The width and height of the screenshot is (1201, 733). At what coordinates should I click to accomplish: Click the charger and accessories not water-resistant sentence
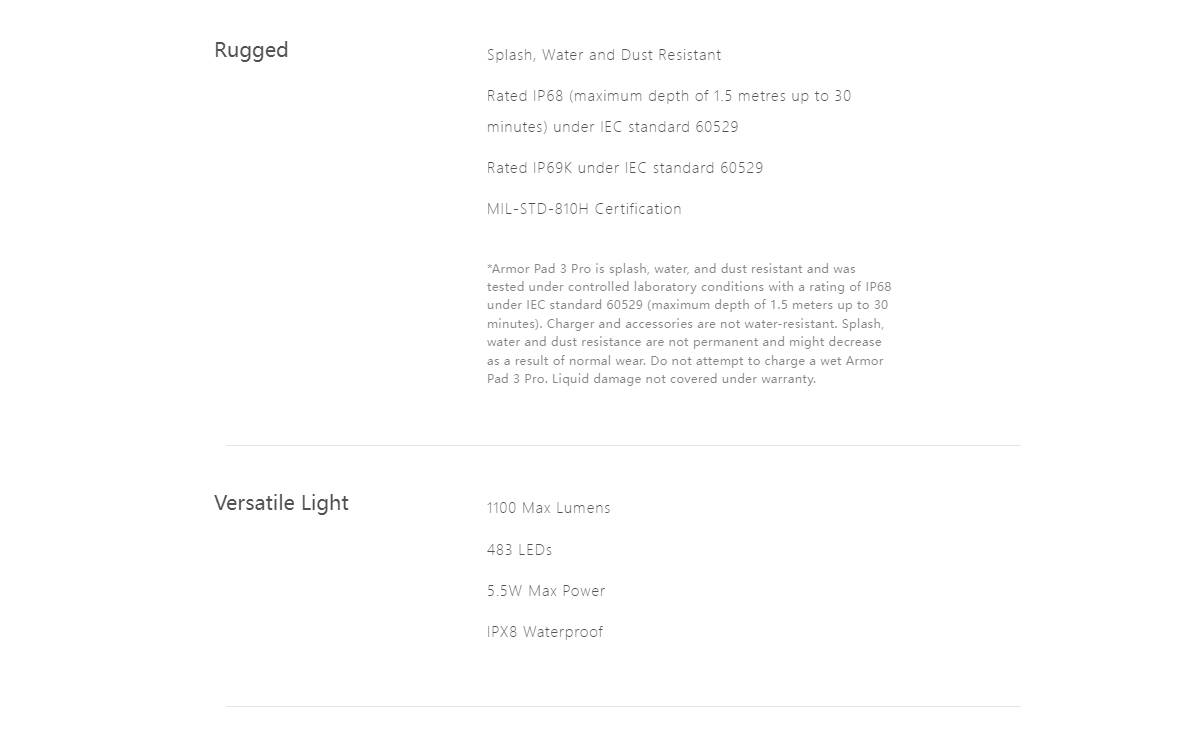[x=692, y=324]
